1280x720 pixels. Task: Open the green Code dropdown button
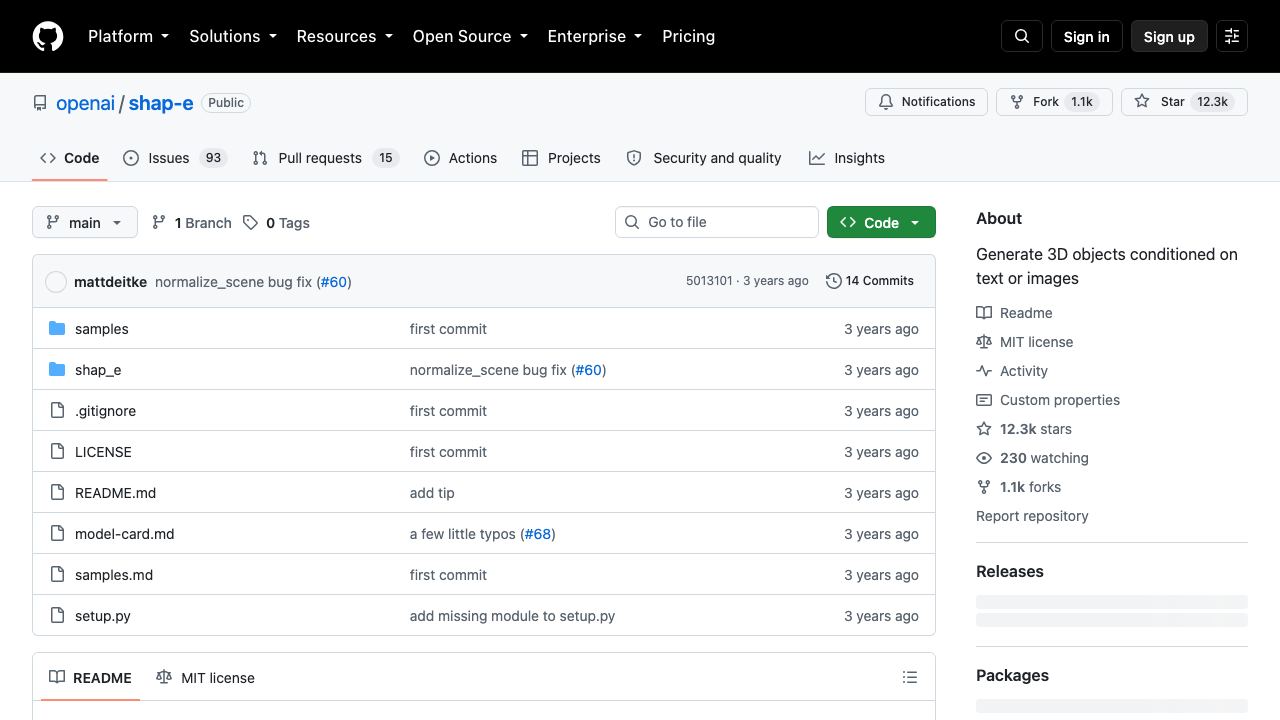click(x=881, y=222)
